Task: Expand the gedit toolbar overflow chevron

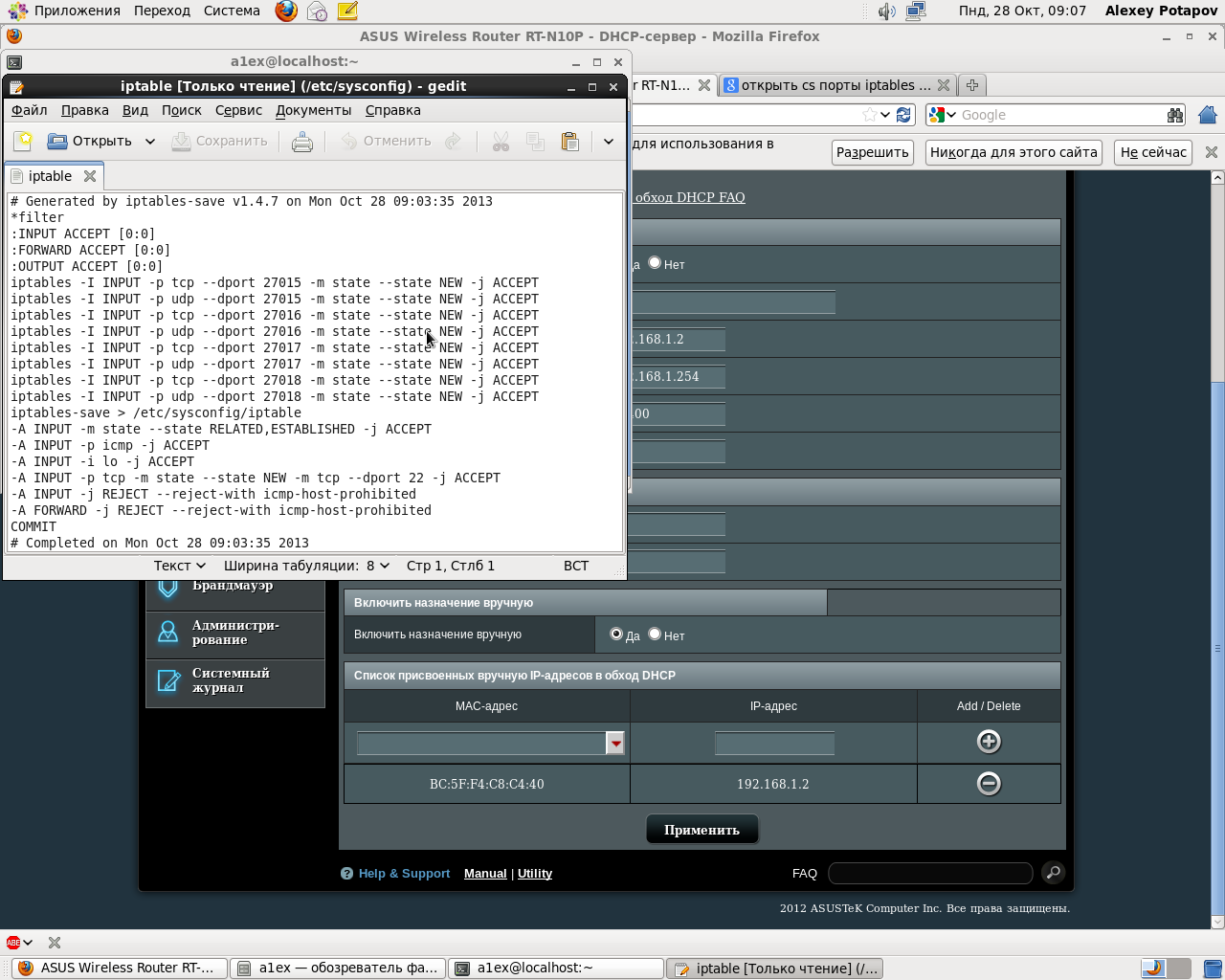Action: pyautogui.click(x=609, y=142)
